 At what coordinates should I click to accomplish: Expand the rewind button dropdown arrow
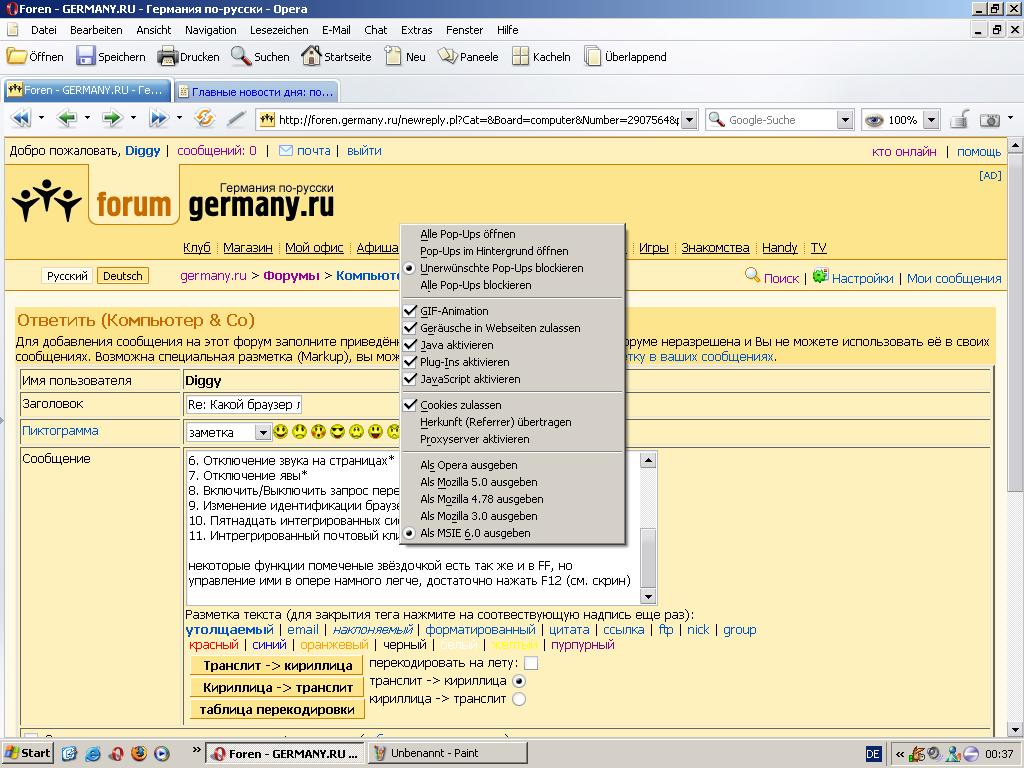(41, 118)
